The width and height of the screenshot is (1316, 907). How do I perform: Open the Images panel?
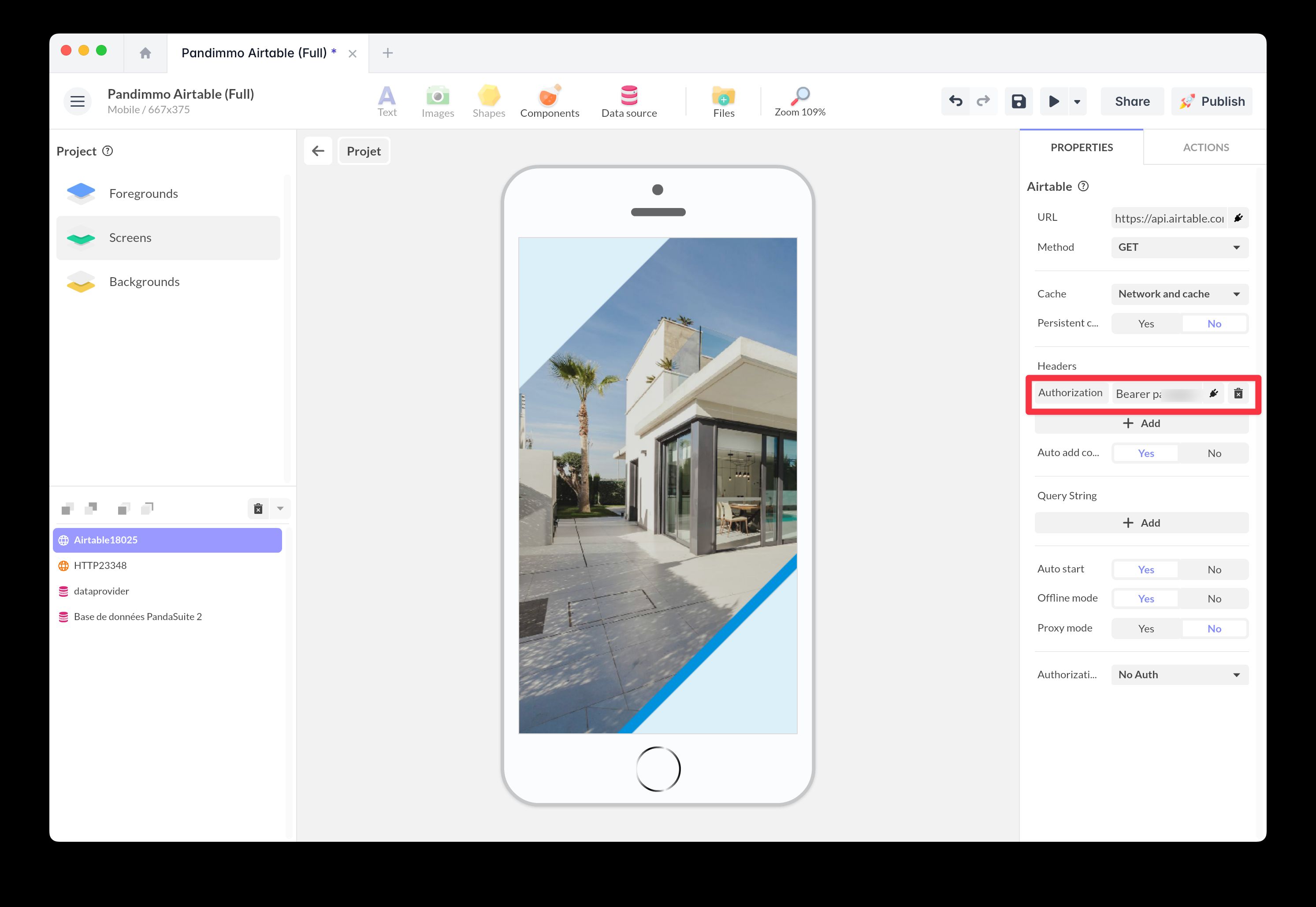pos(438,101)
